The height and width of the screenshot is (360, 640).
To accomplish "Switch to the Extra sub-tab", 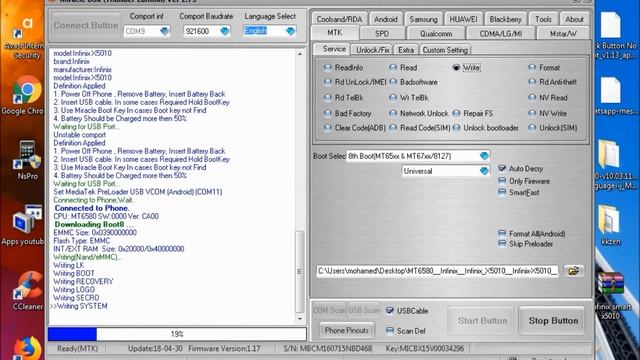I will 406,50.
